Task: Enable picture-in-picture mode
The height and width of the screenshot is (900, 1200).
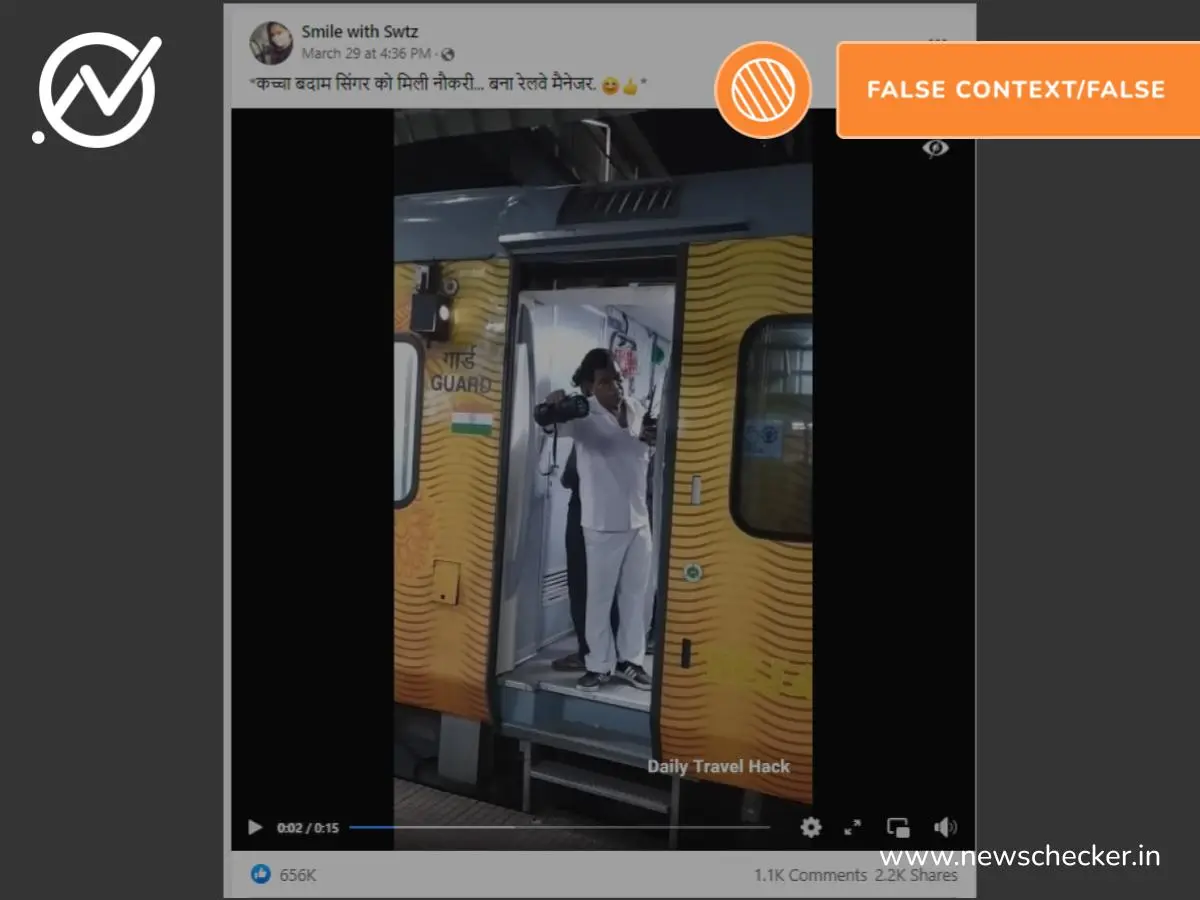Action: (898, 828)
